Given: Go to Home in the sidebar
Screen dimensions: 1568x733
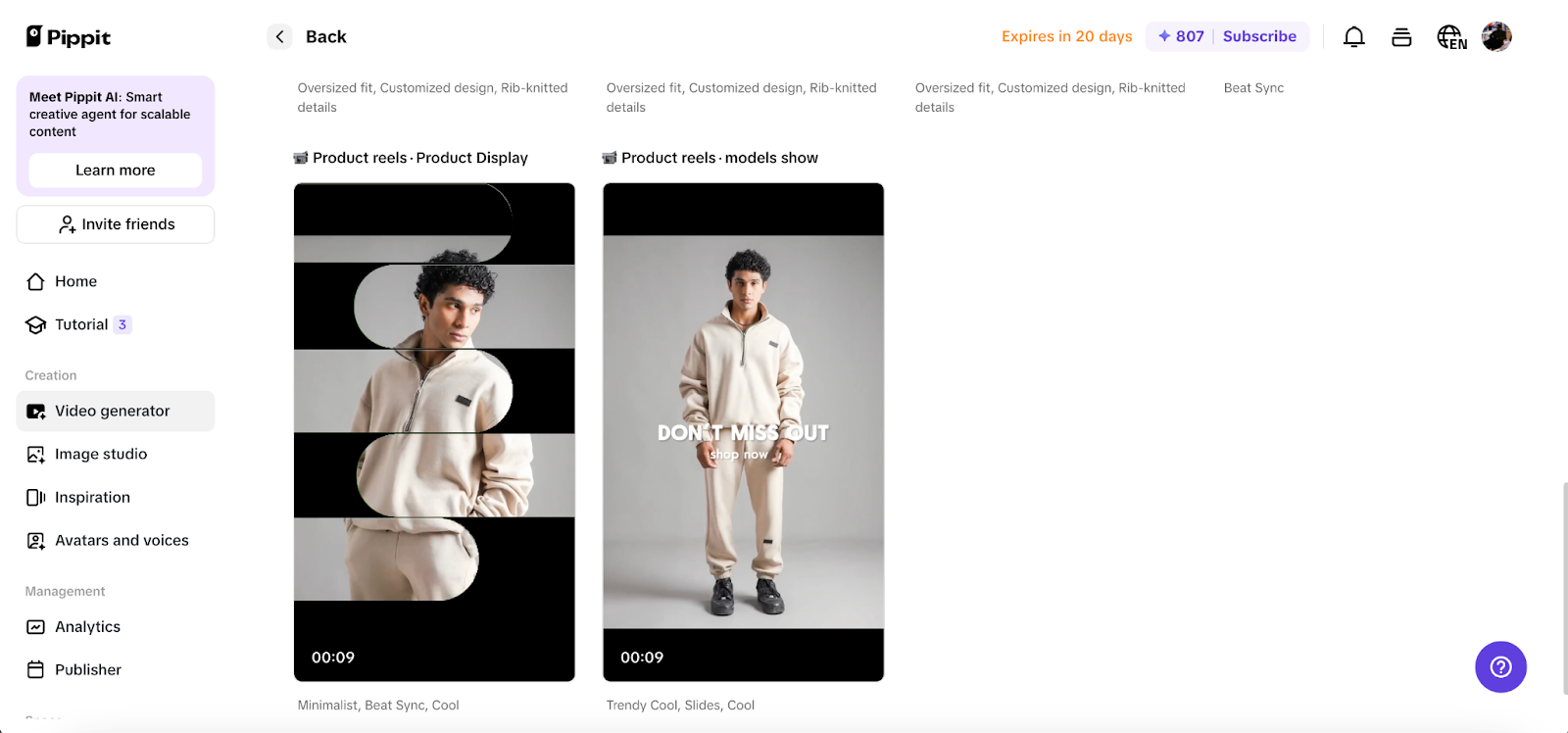Looking at the screenshot, I should [75, 281].
